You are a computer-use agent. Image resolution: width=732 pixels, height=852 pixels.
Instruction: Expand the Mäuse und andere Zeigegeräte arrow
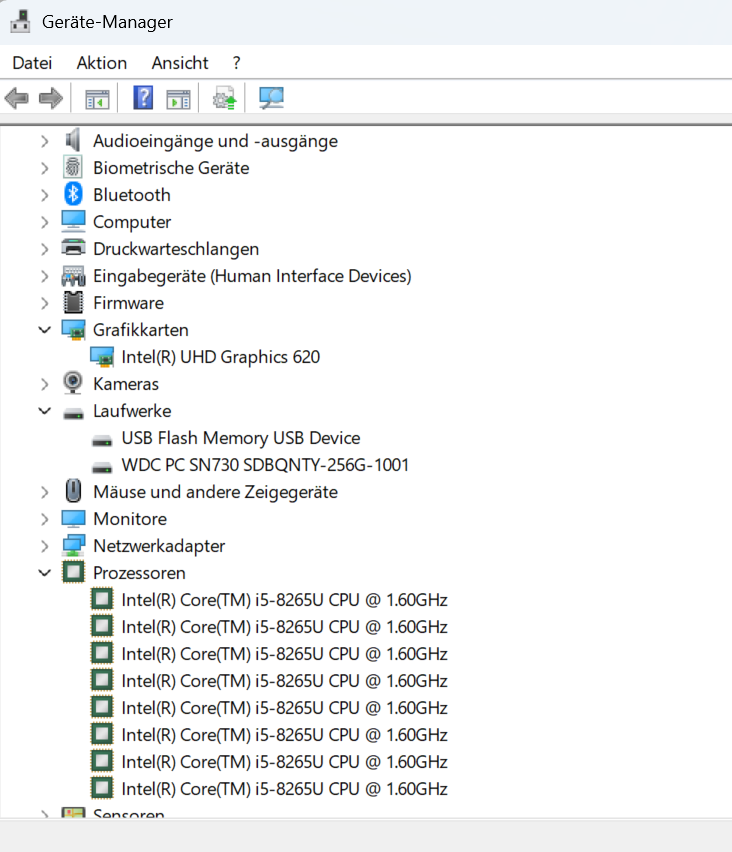[45, 492]
